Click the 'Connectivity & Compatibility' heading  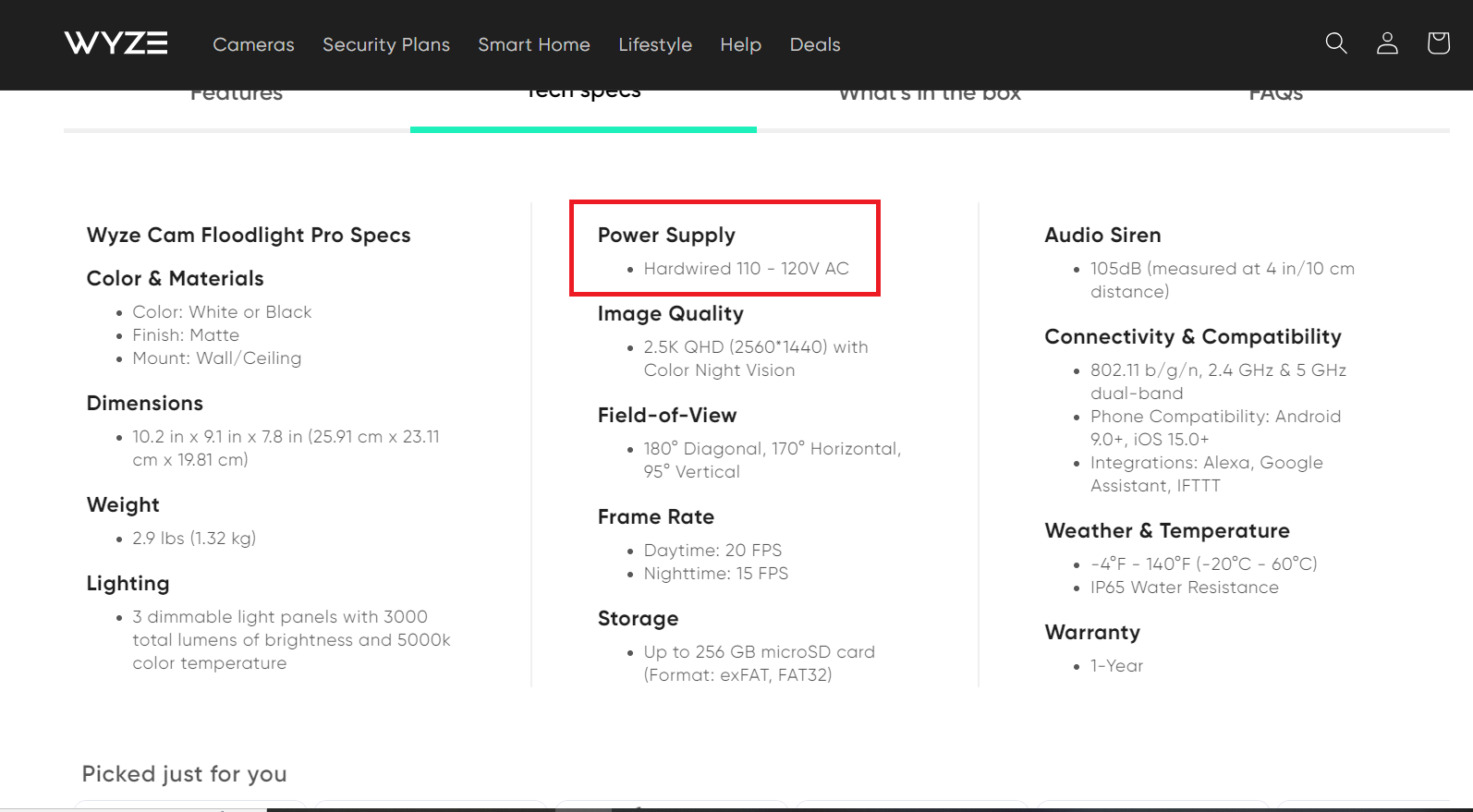pos(1193,337)
